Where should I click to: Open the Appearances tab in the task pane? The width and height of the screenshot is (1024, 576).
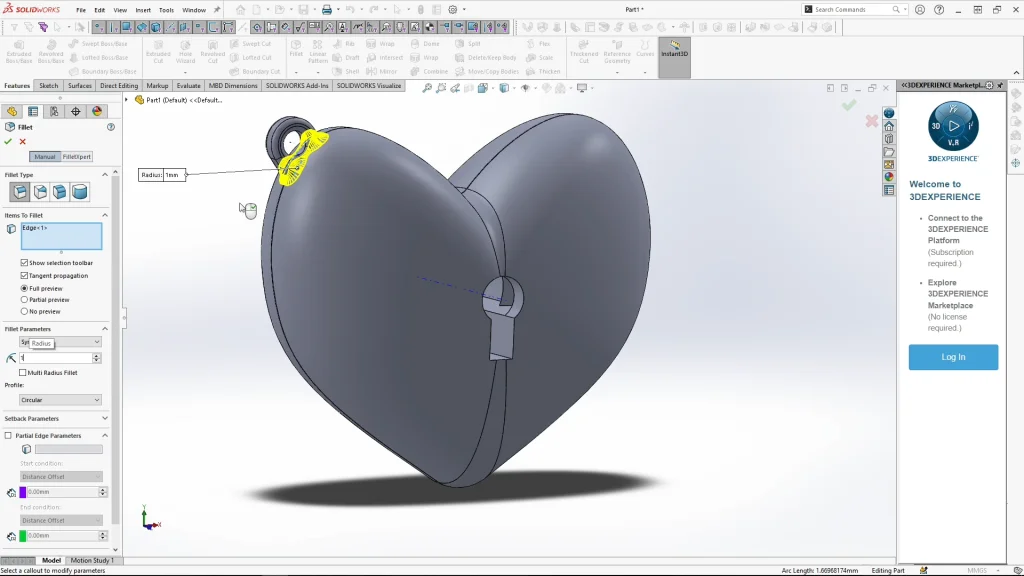tap(889, 177)
